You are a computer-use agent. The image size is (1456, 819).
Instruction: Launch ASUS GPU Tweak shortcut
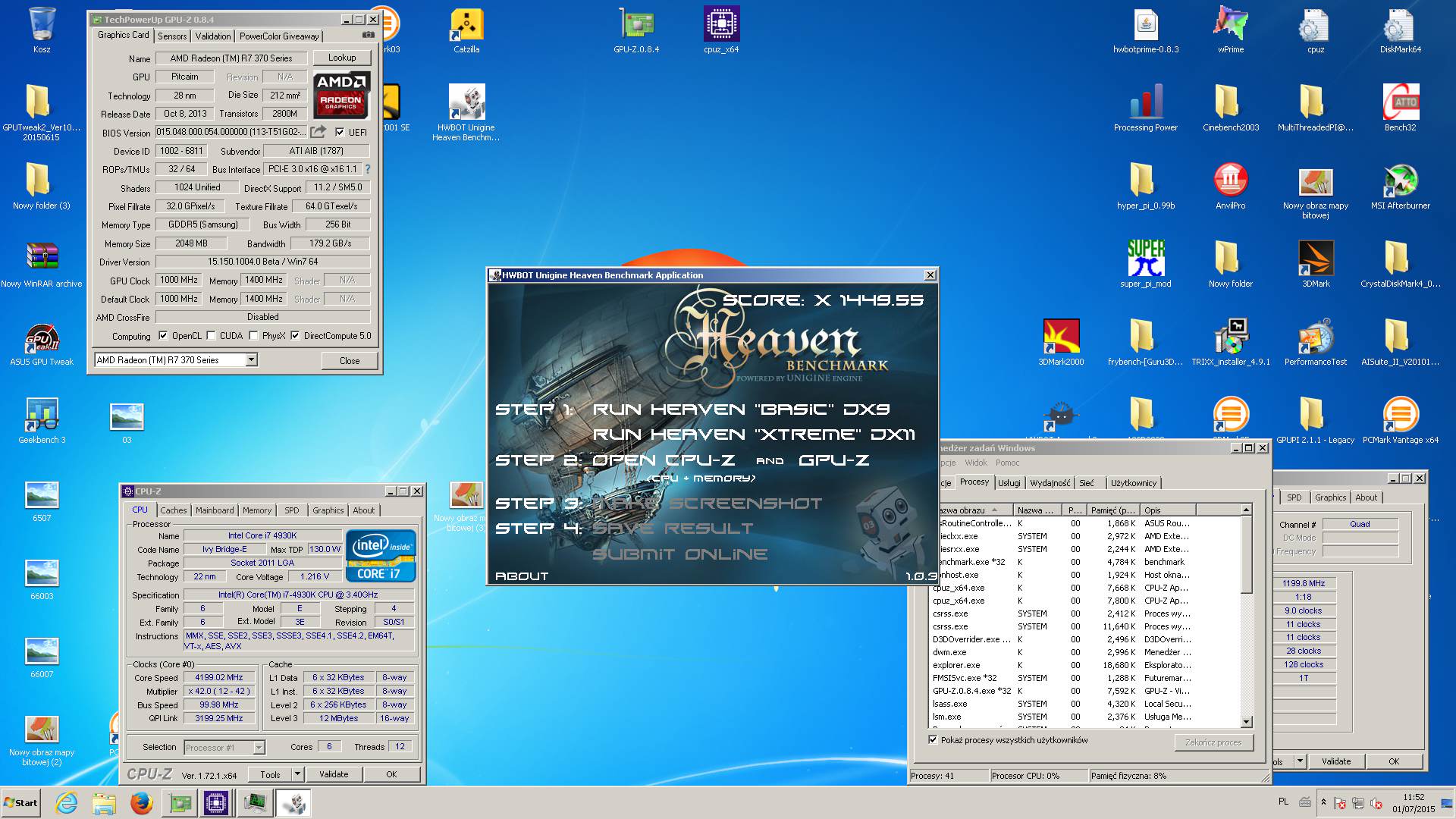pos(42,343)
